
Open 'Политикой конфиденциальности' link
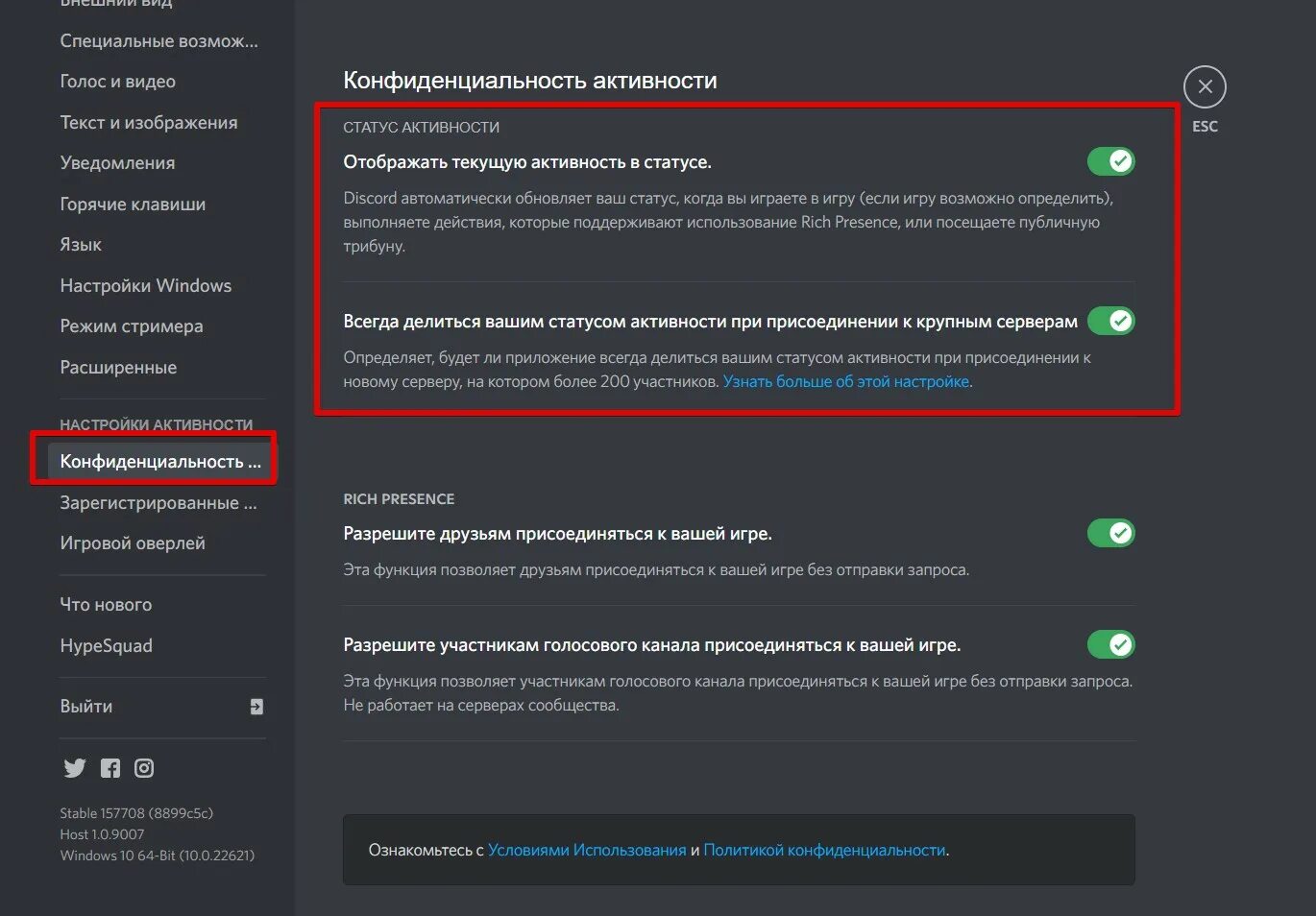coord(824,851)
